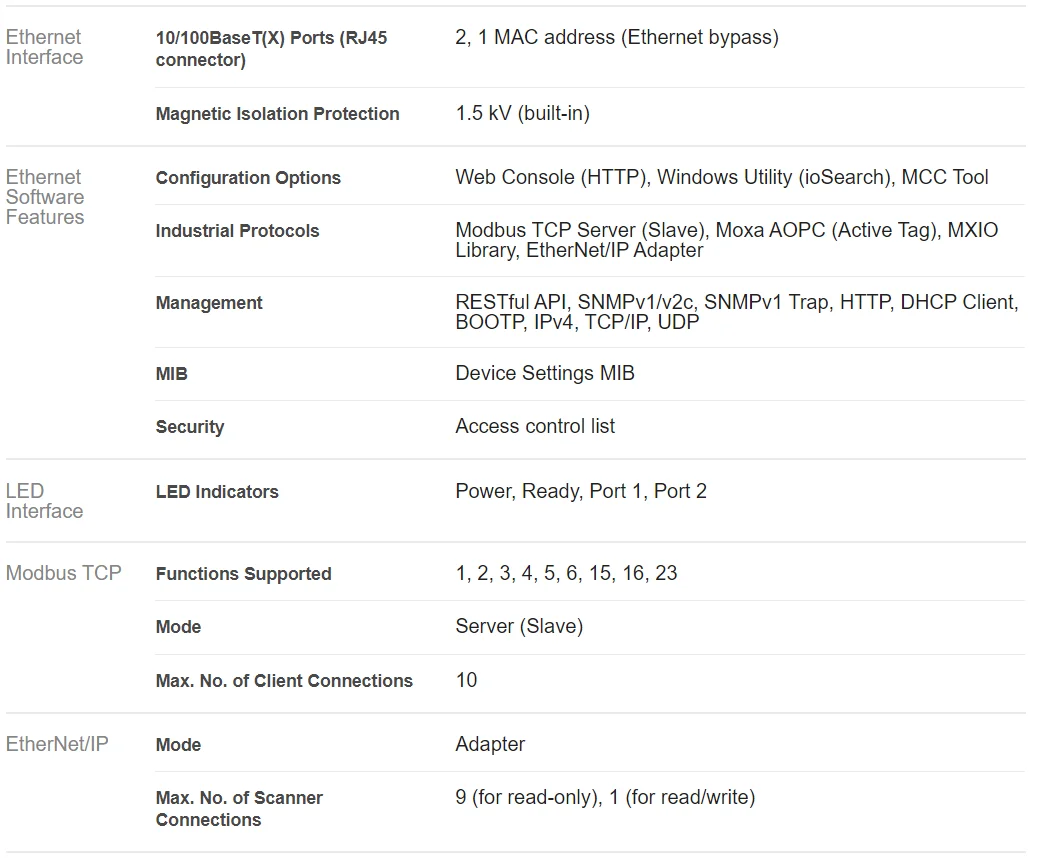Image resolution: width=1038 pixels, height=858 pixels.
Task: Click the 10/100BaseT(X) Ports row label
Action: [271, 49]
